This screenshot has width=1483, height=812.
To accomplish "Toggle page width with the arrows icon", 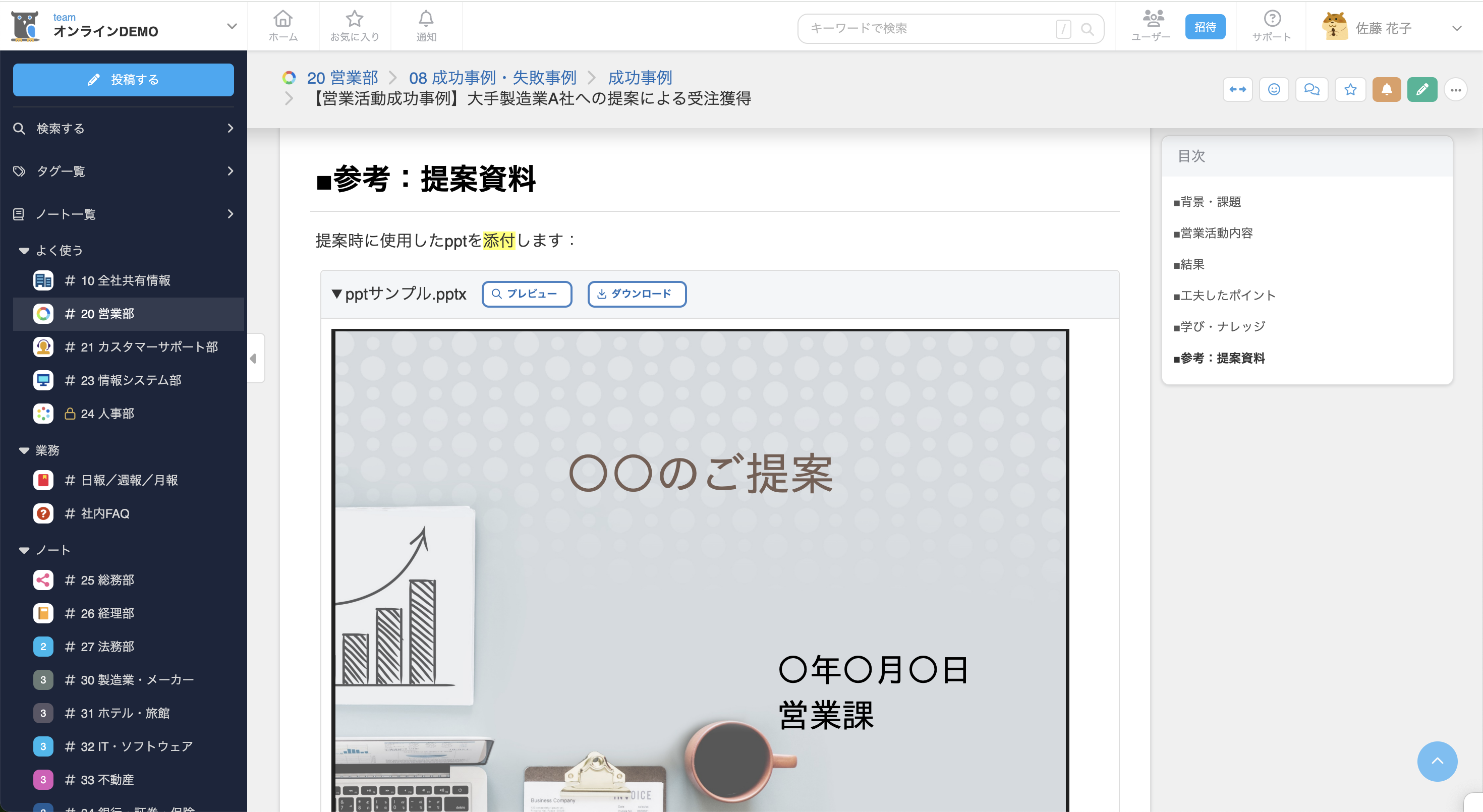I will 1237,89.
